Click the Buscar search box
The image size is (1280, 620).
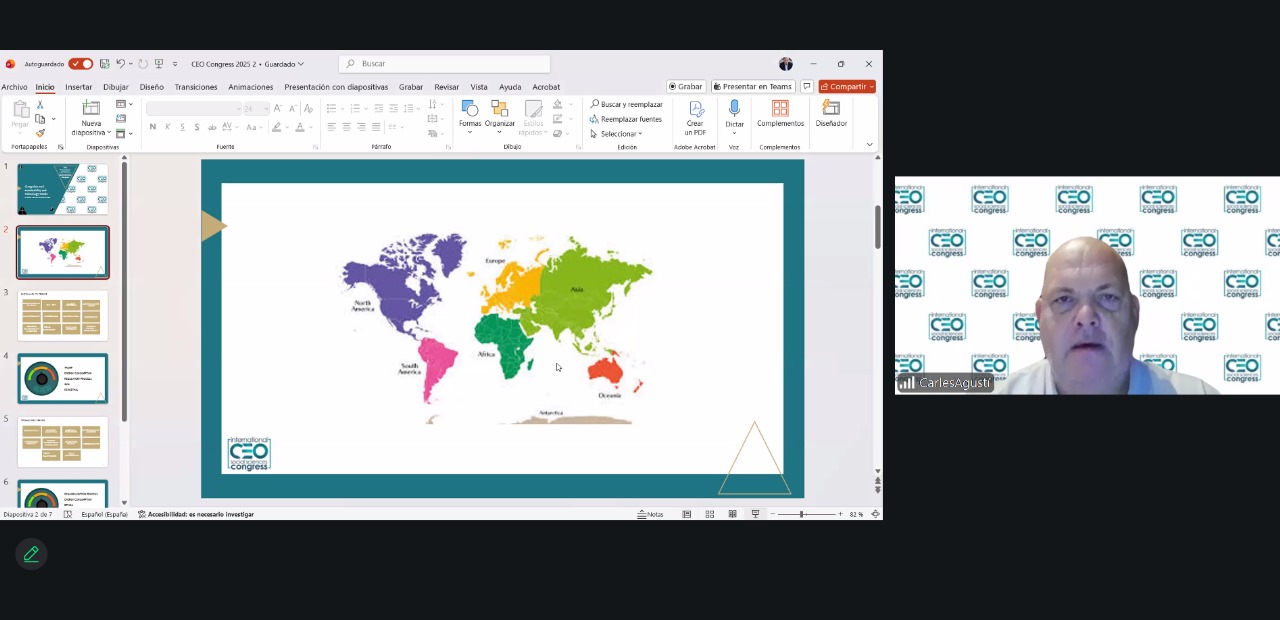[444, 64]
